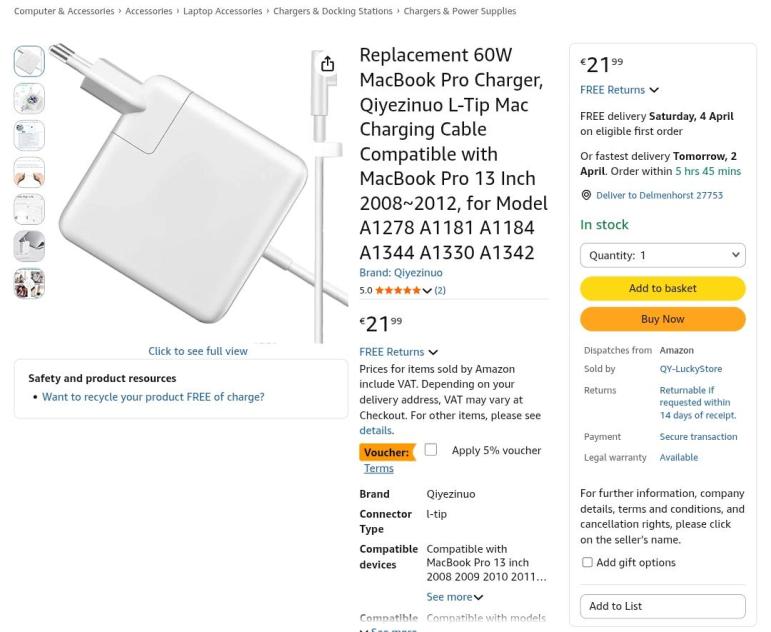The image size is (771, 632).
Task: Open Brand: Qiyezinuo link
Action: coord(401,272)
